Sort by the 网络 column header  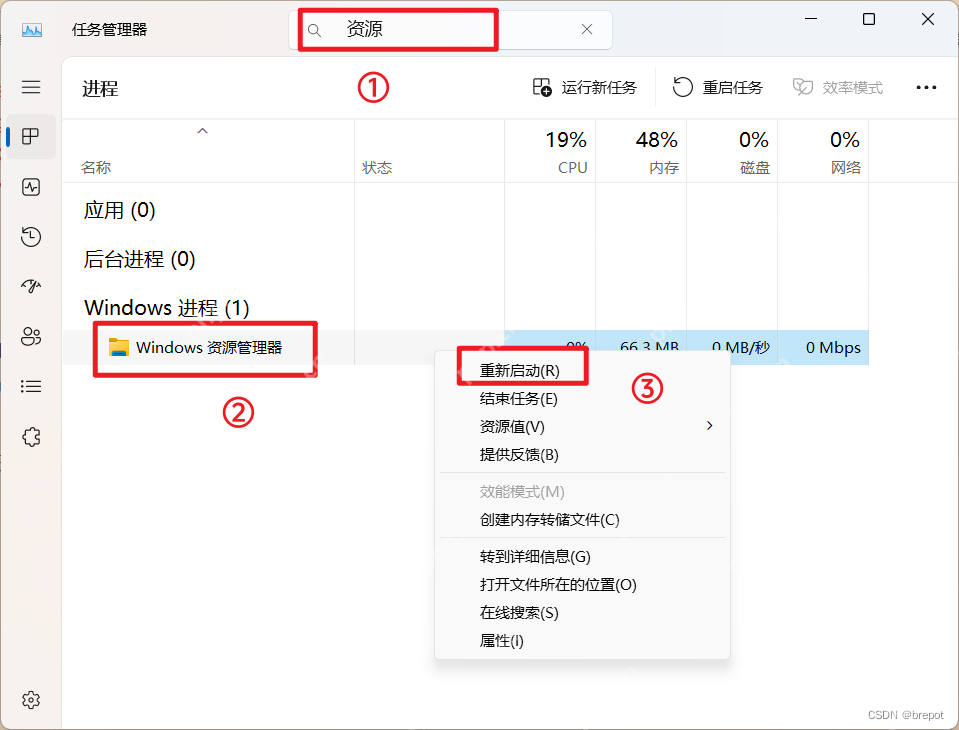823,153
